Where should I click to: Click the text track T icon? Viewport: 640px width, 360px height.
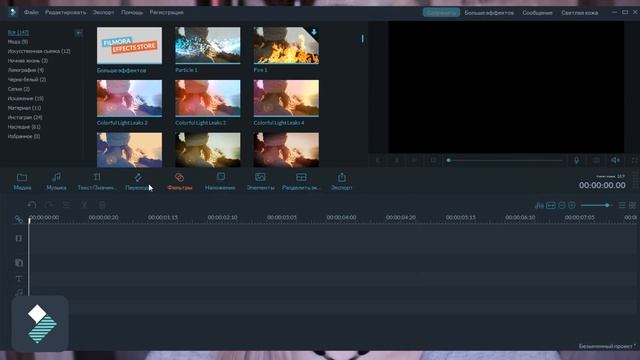(19, 278)
